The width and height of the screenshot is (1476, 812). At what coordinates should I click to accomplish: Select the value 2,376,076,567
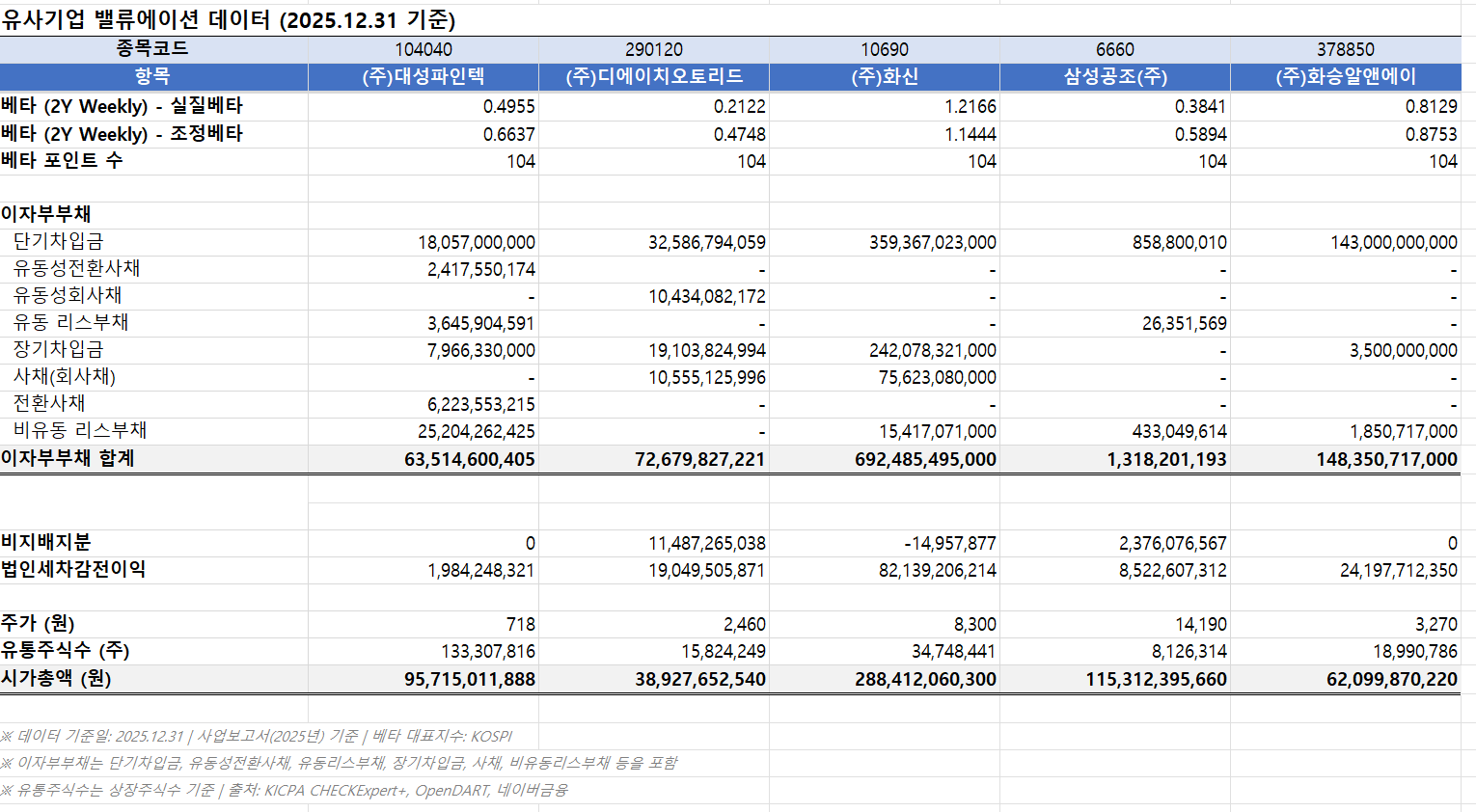tap(1173, 544)
